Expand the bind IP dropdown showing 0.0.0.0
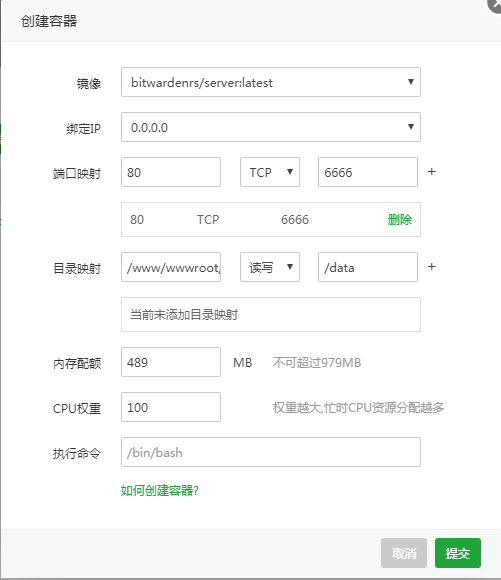Screen dimensions: 501x580 (x=271, y=127)
